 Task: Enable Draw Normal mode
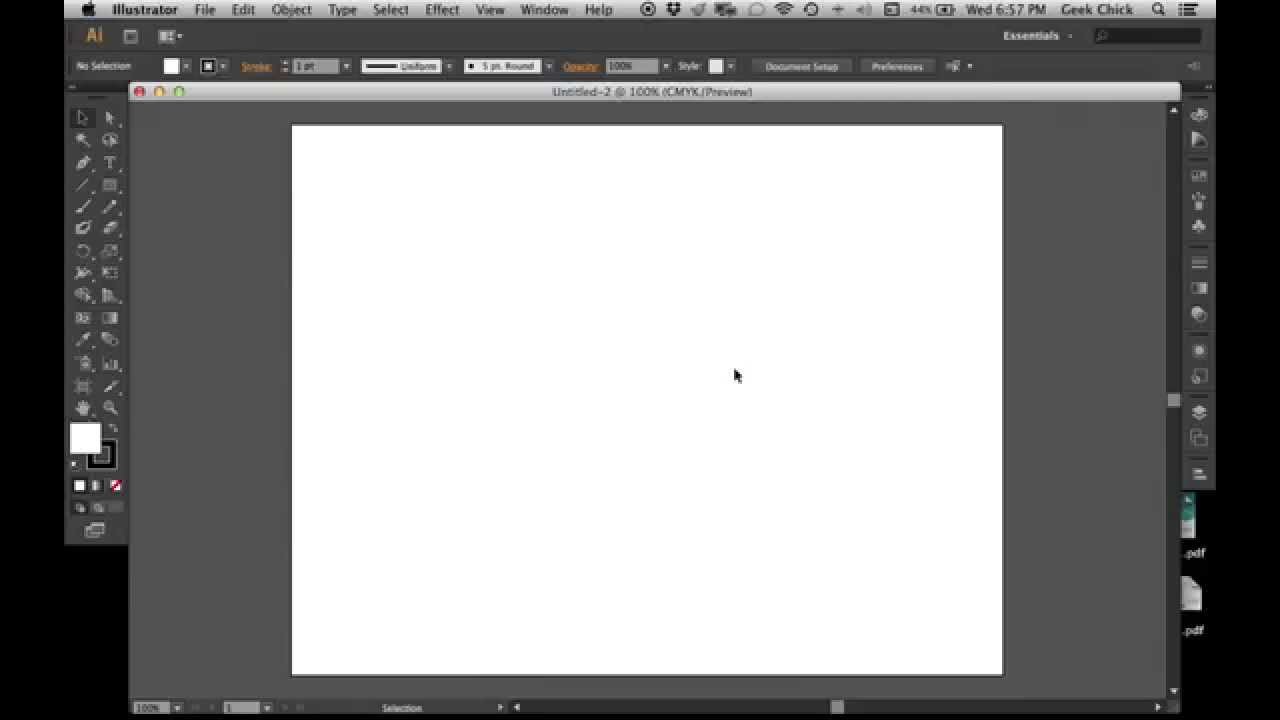coord(79,508)
